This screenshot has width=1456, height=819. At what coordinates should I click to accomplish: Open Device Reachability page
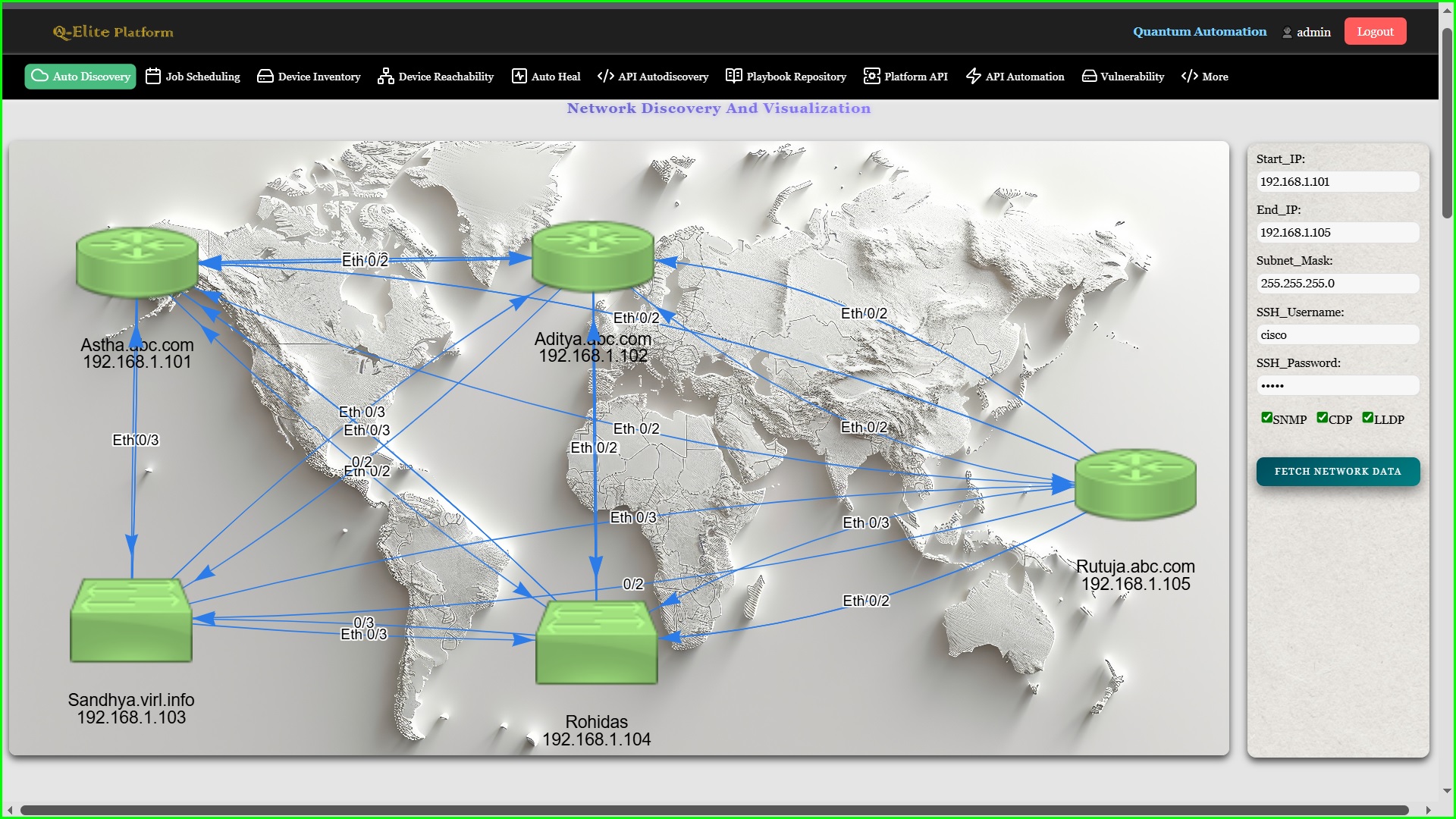(x=435, y=76)
